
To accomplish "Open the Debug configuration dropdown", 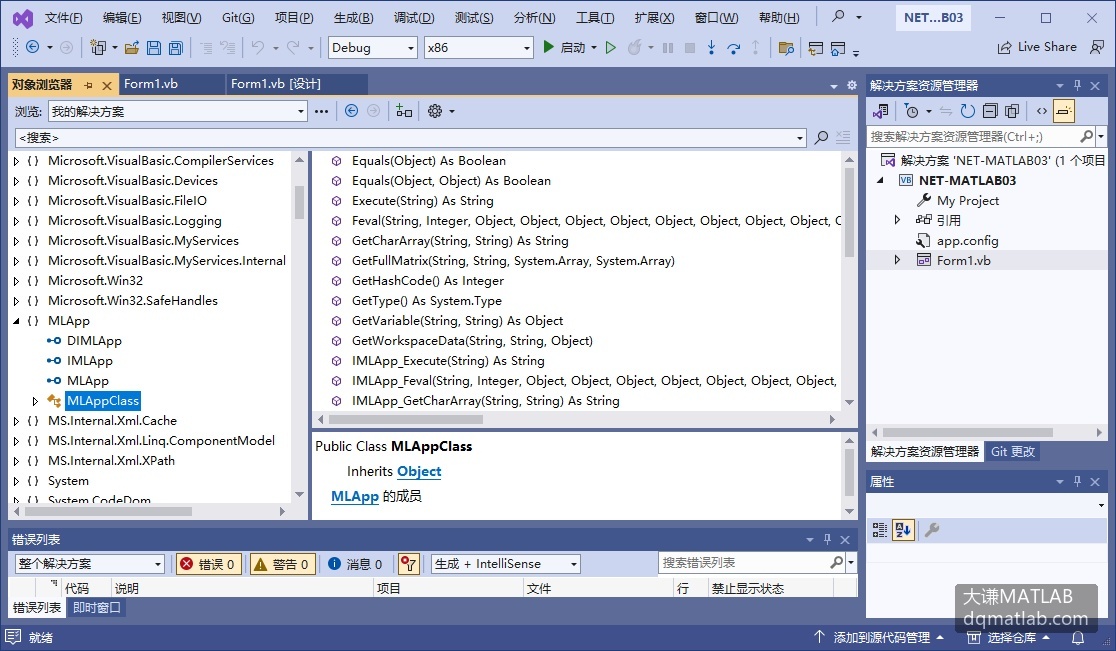I will click(372, 48).
